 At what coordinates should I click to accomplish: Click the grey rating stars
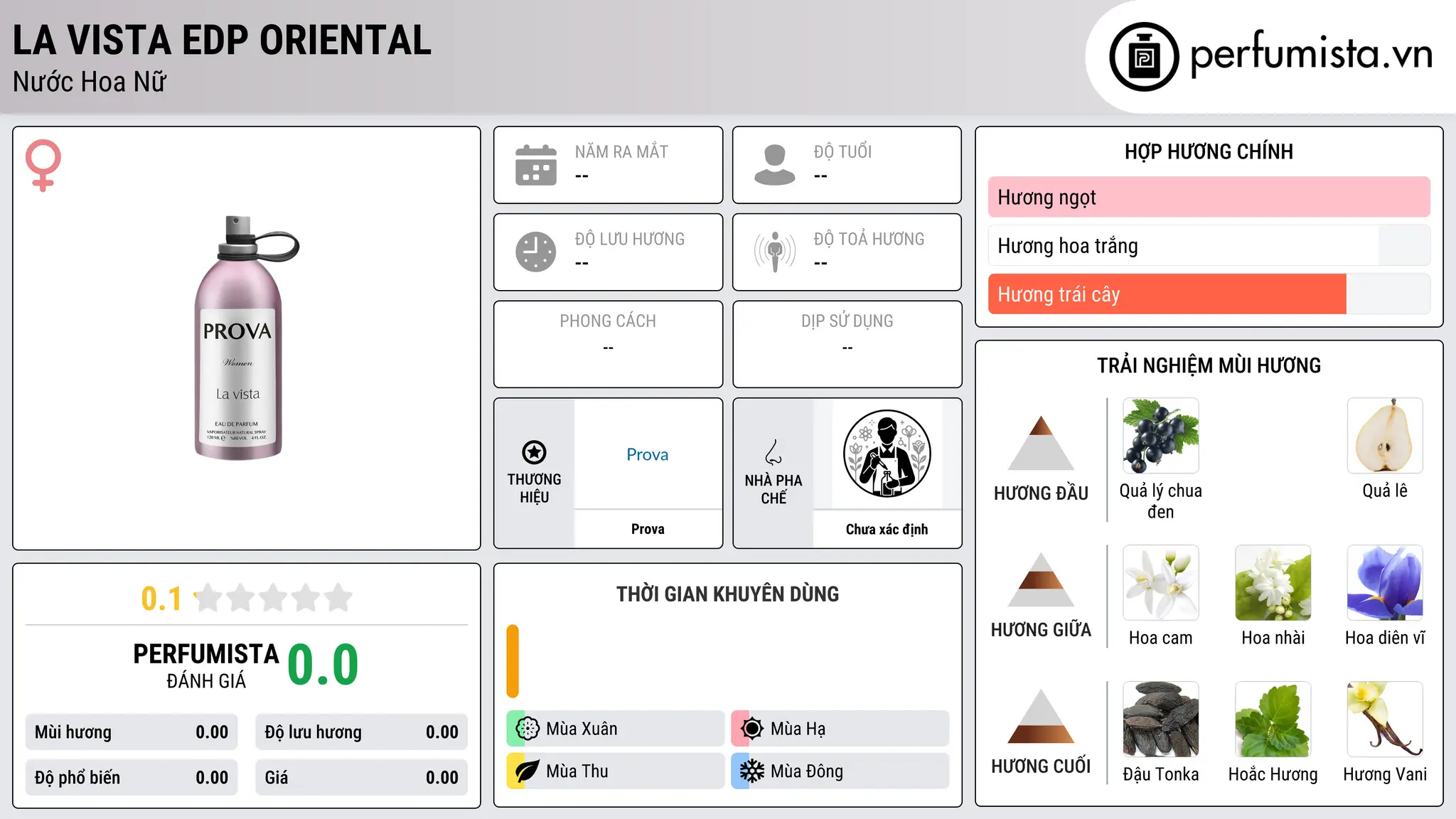tap(274, 598)
